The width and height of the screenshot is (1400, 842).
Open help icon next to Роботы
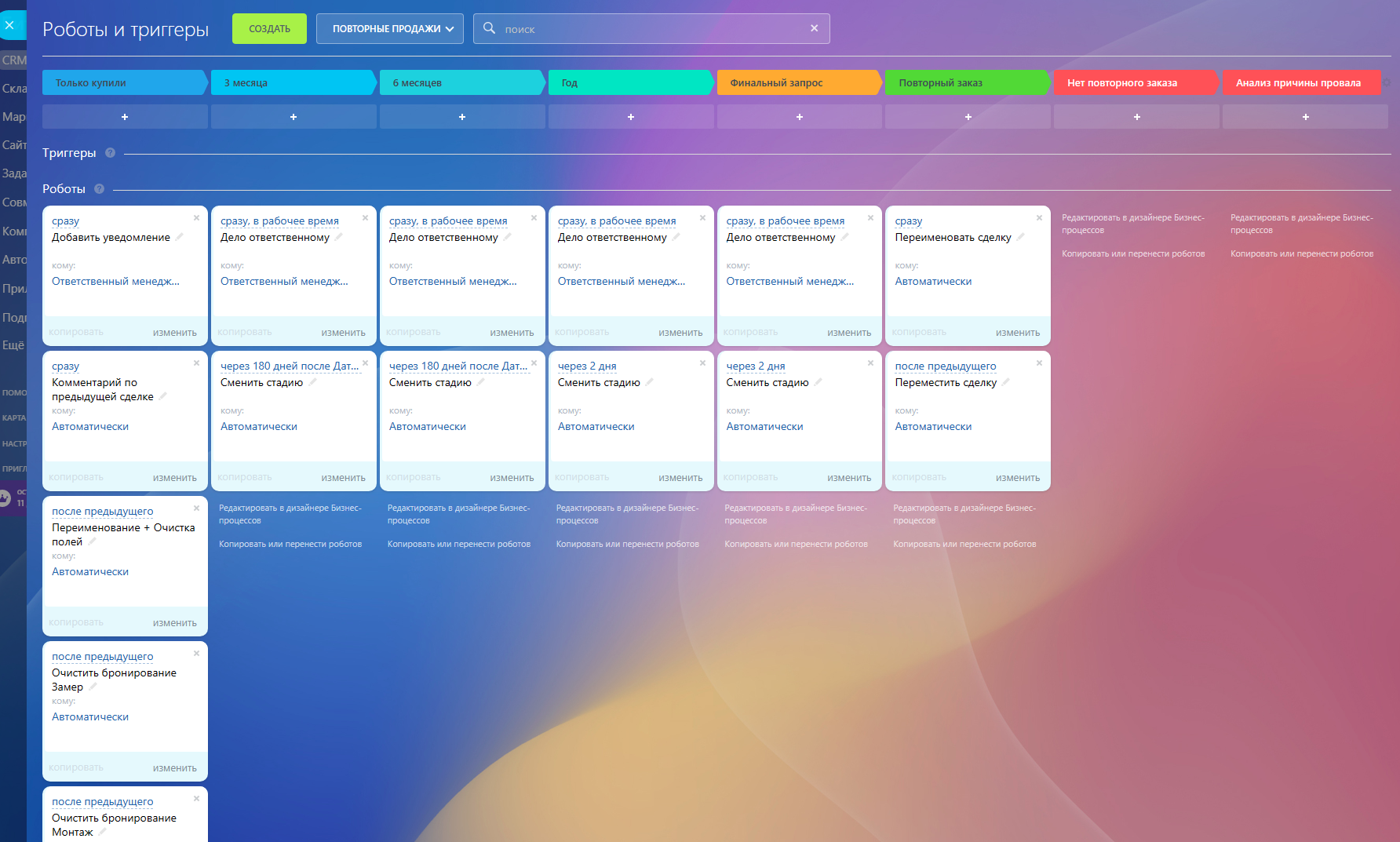coord(100,189)
